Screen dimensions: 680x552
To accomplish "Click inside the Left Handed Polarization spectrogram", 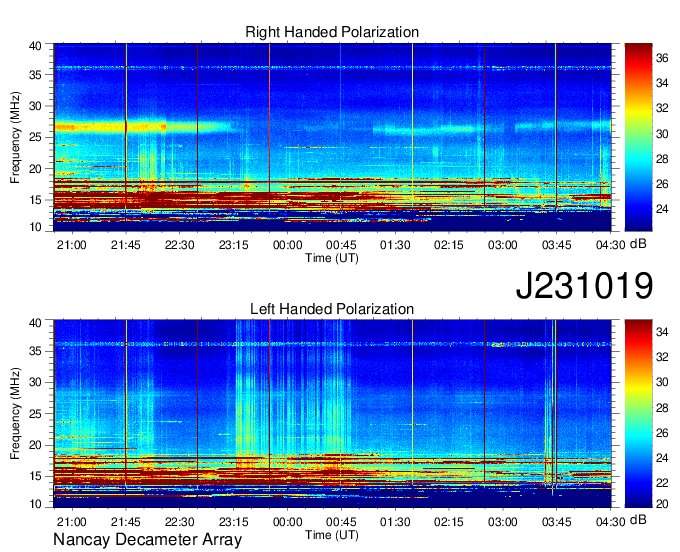I will (x=333, y=414).
